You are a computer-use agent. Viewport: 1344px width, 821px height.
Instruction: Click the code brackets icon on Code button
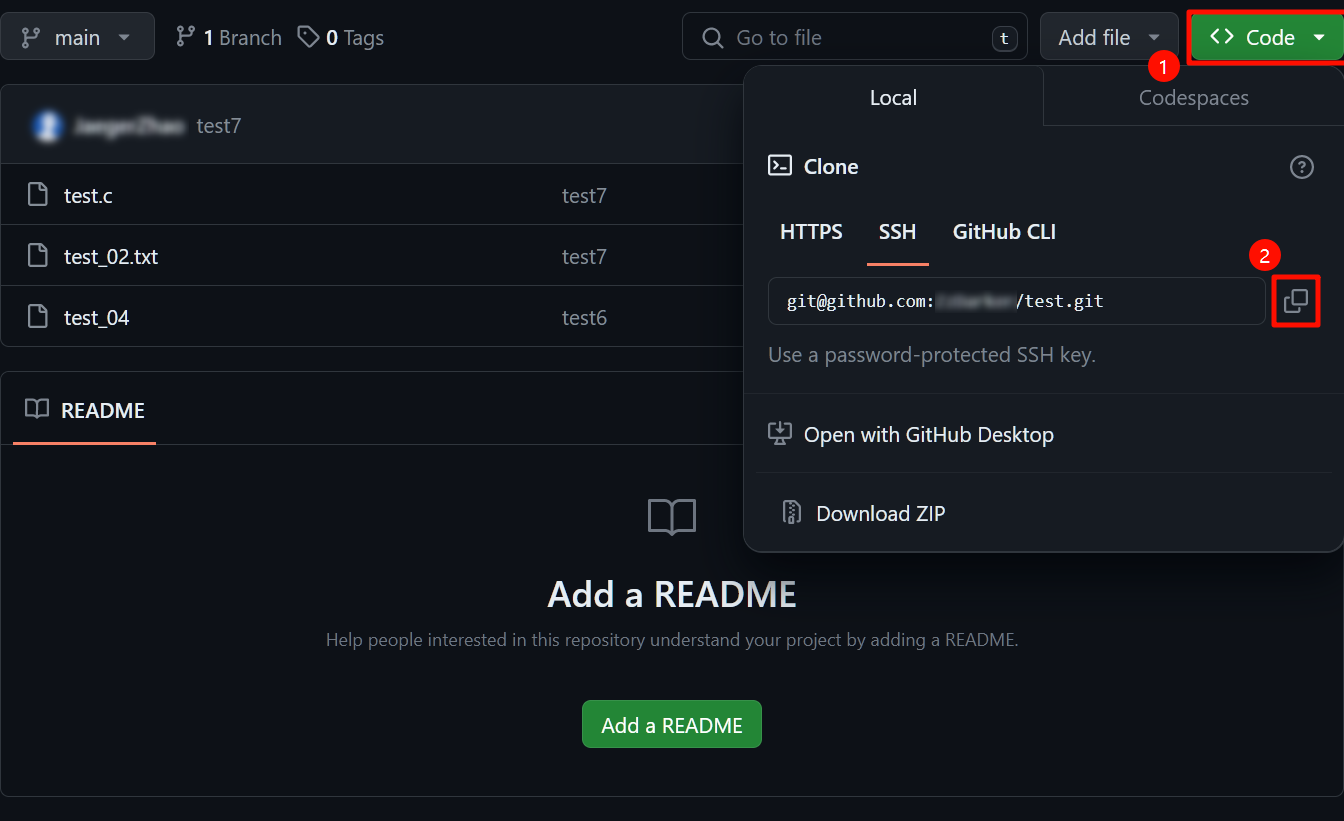pos(1222,37)
